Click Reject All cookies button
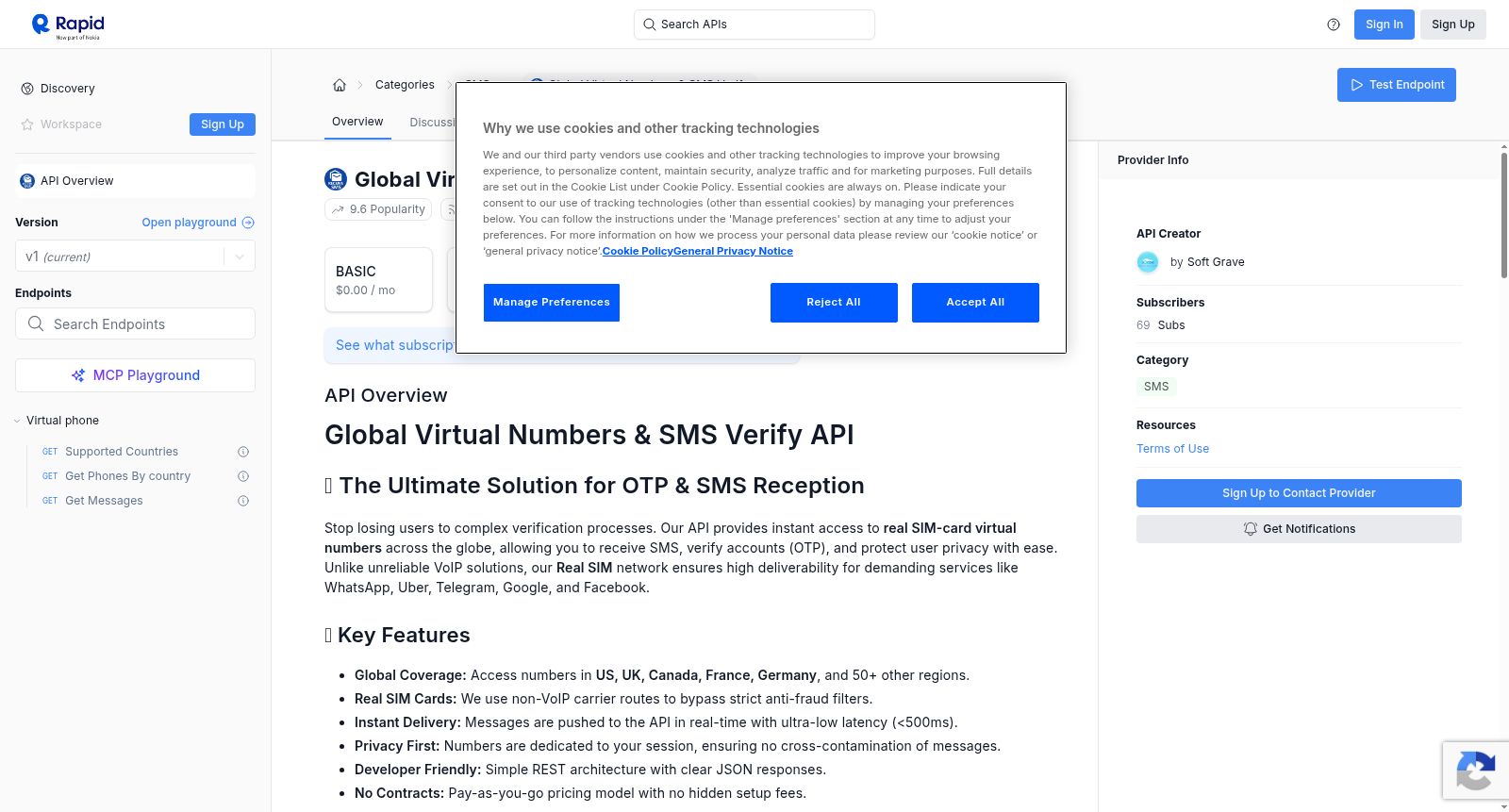 click(x=834, y=303)
